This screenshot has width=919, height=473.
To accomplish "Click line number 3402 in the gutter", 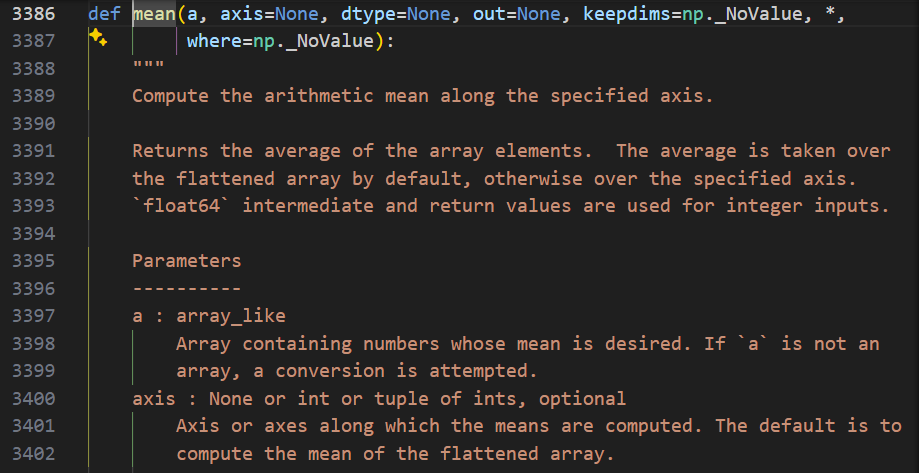I will click(35, 453).
